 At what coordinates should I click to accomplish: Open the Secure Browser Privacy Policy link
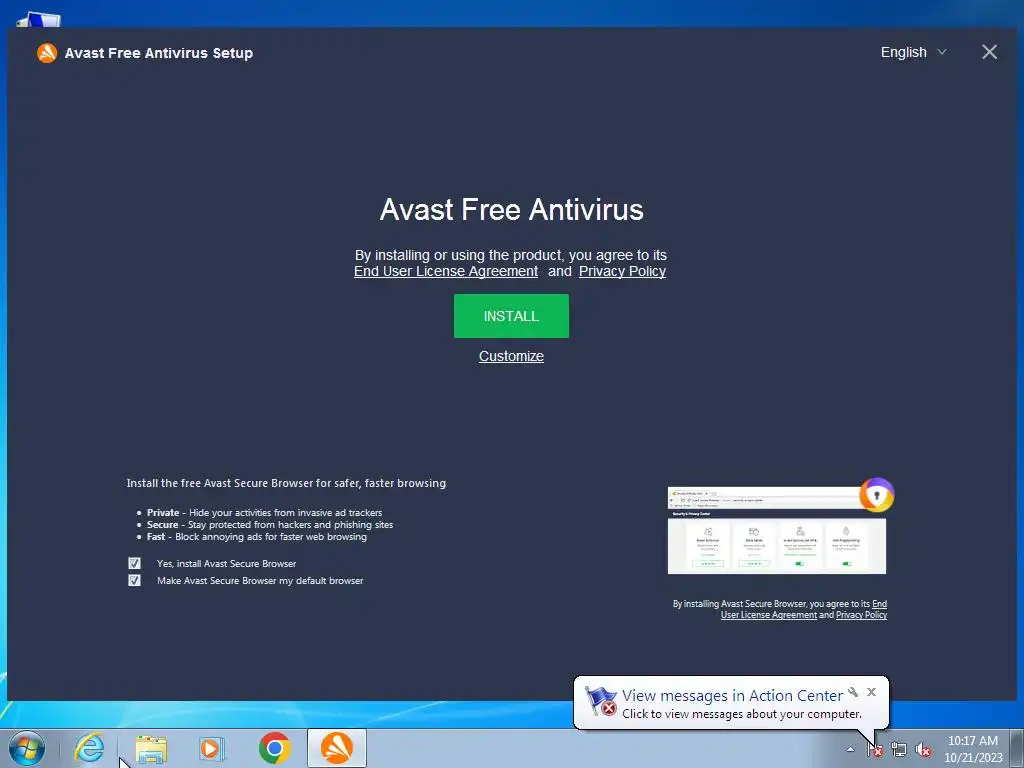click(x=861, y=615)
